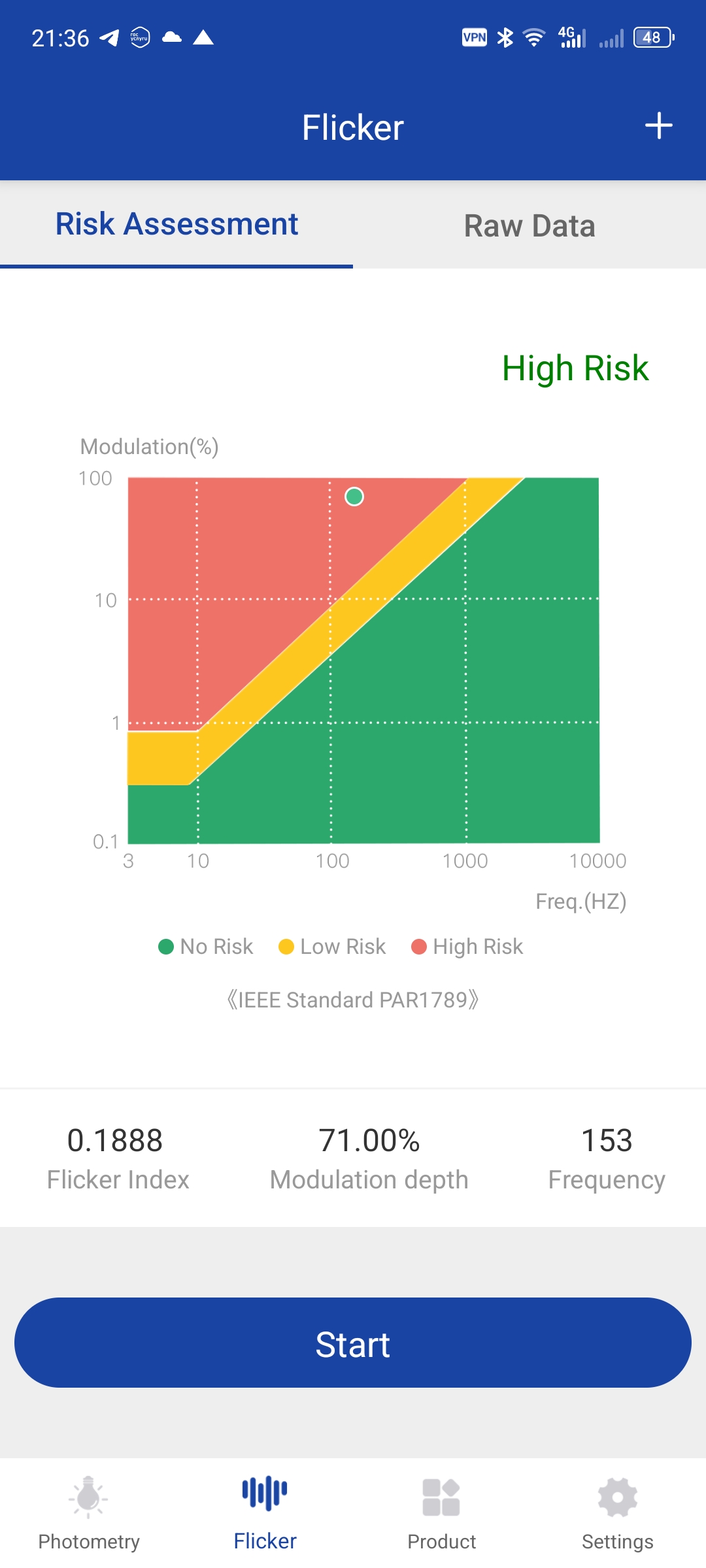Tap the Modulation depth 71.00% reading
The image size is (706, 1568).
(x=369, y=1141)
